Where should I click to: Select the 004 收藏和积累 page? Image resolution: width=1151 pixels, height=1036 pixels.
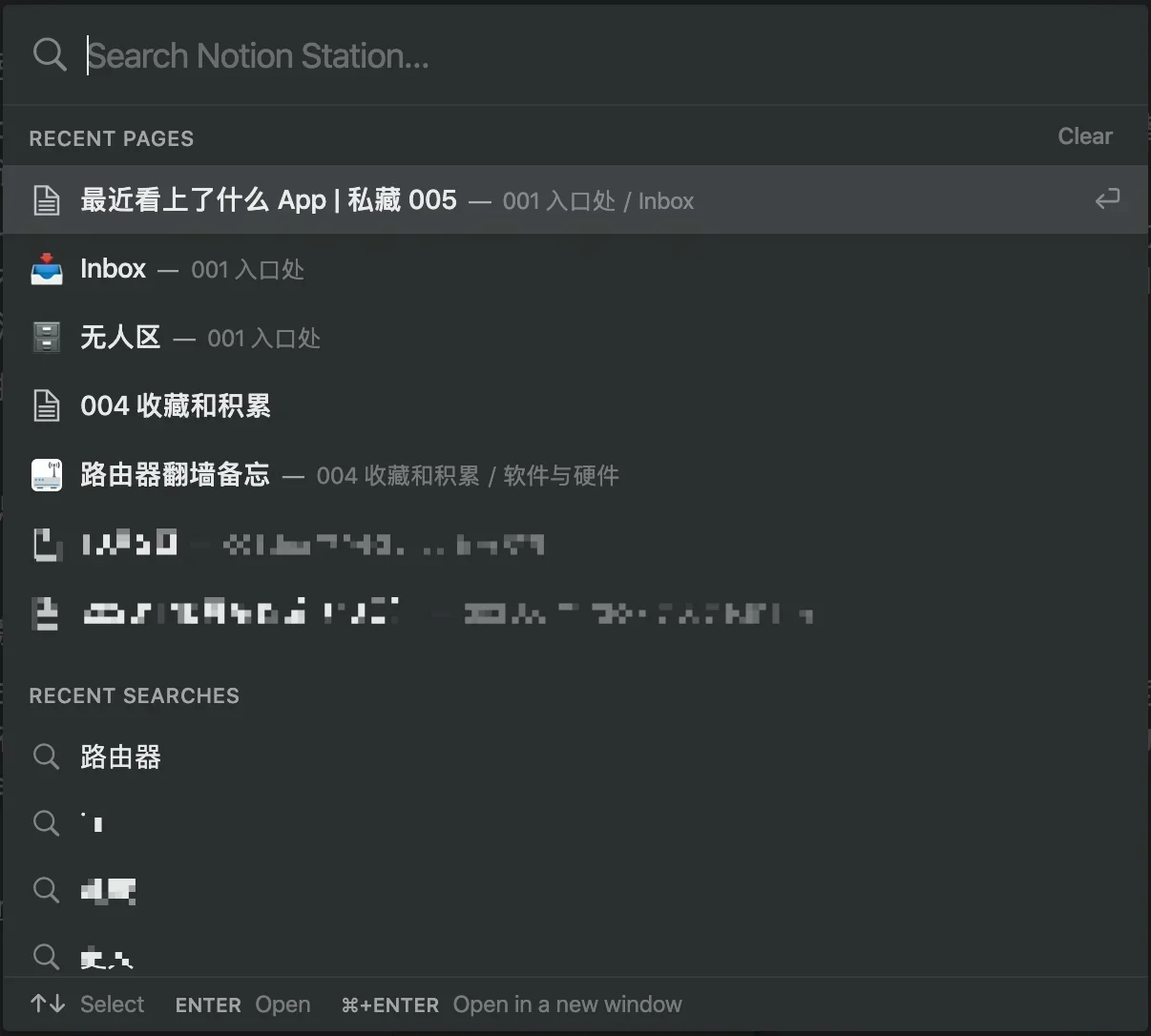(176, 405)
